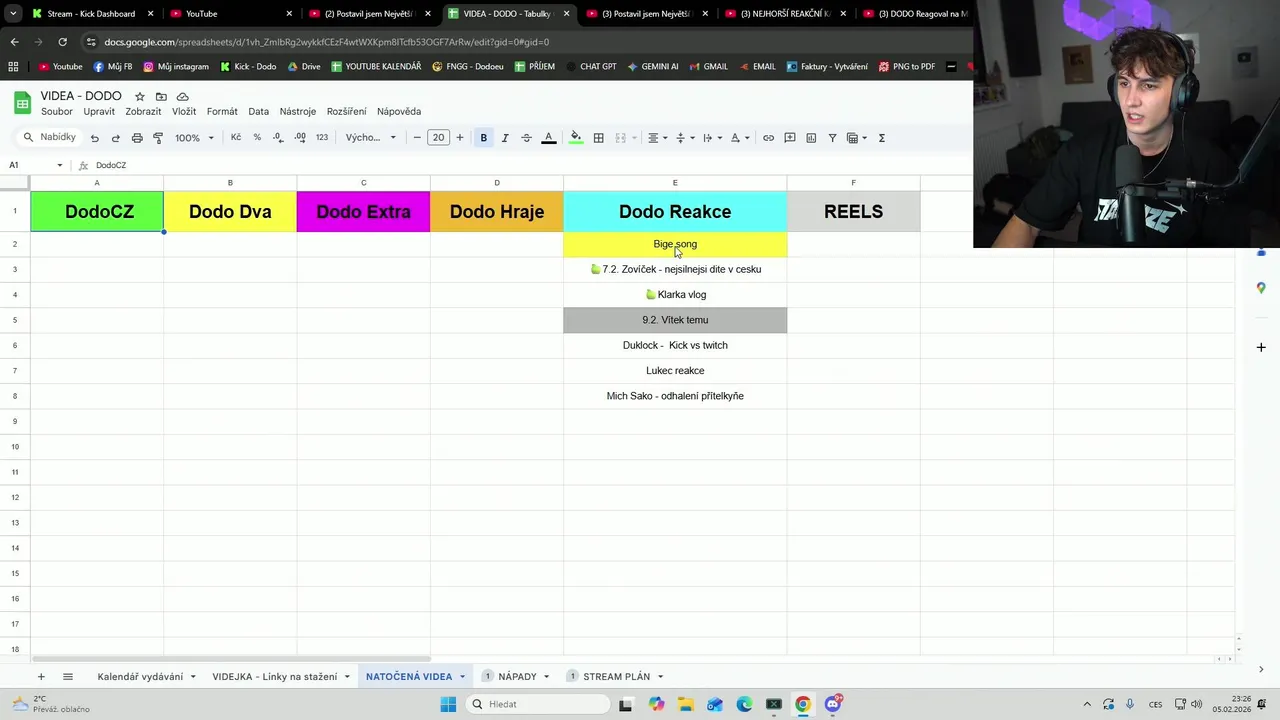The height and width of the screenshot is (720, 1280).
Task: Open Nápověda menu
Action: click(399, 111)
